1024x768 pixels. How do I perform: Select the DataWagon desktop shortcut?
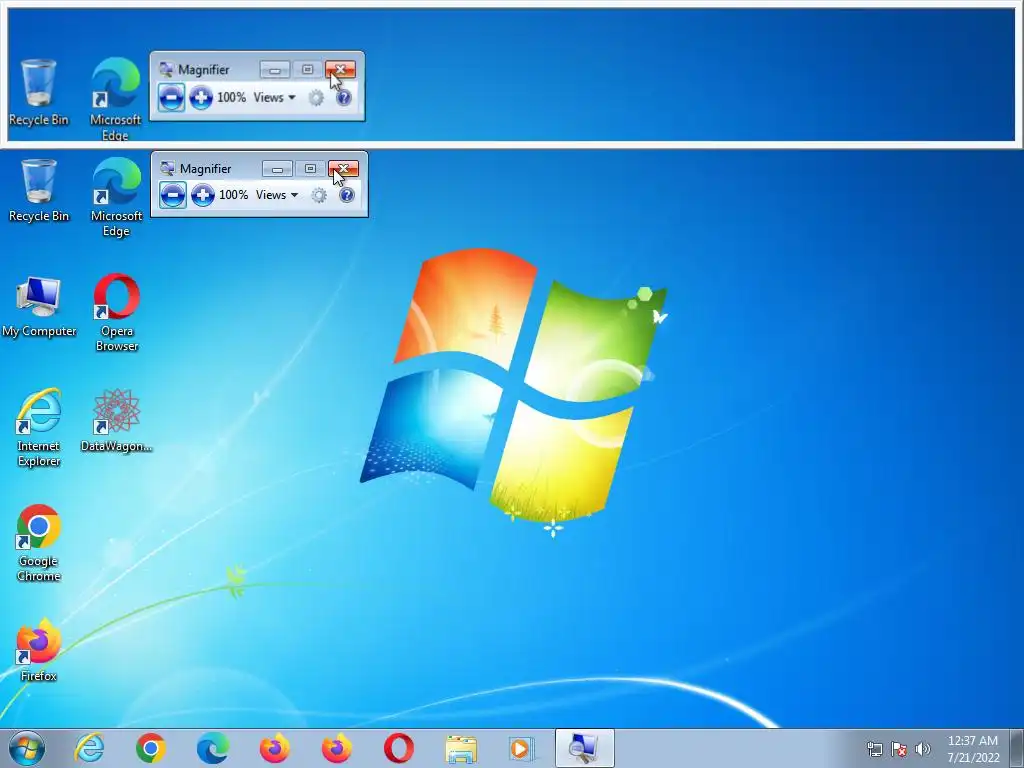click(116, 421)
